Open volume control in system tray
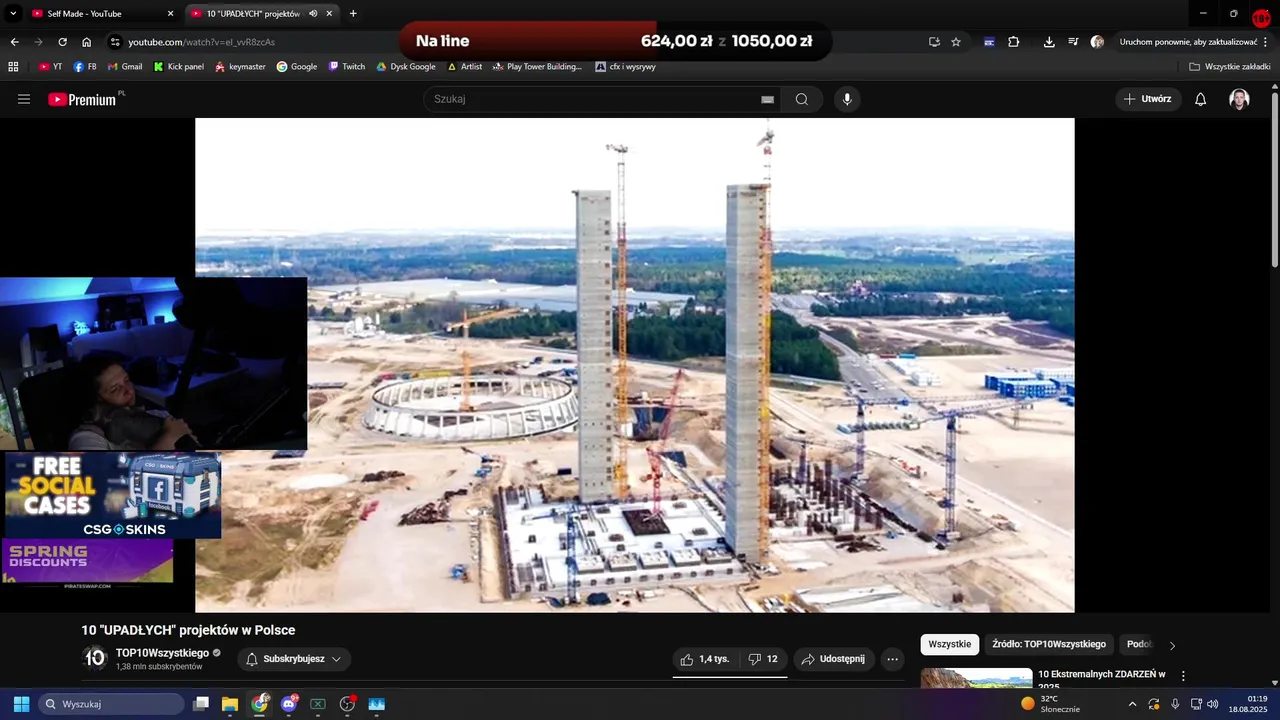Image resolution: width=1280 pixels, height=720 pixels. [x=1213, y=704]
